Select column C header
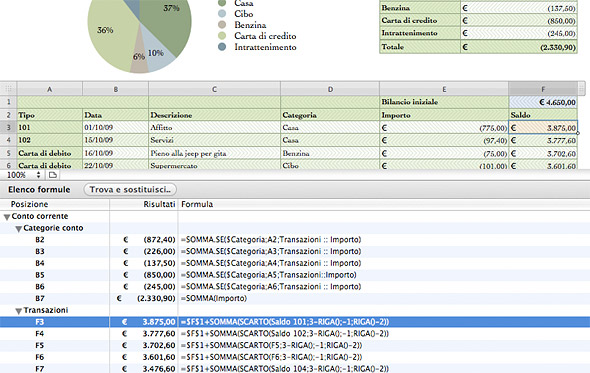Screen dimensions: 590x373 [214, 89]
